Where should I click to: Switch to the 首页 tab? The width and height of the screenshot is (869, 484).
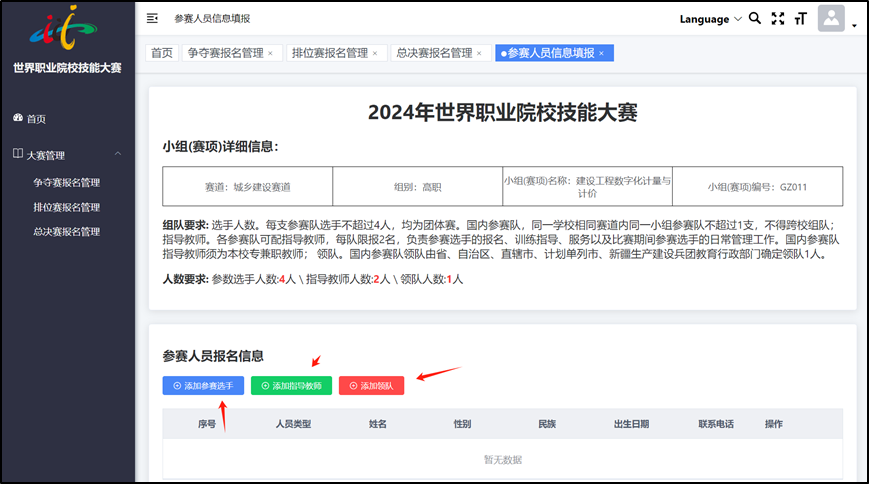coord(162,53)
